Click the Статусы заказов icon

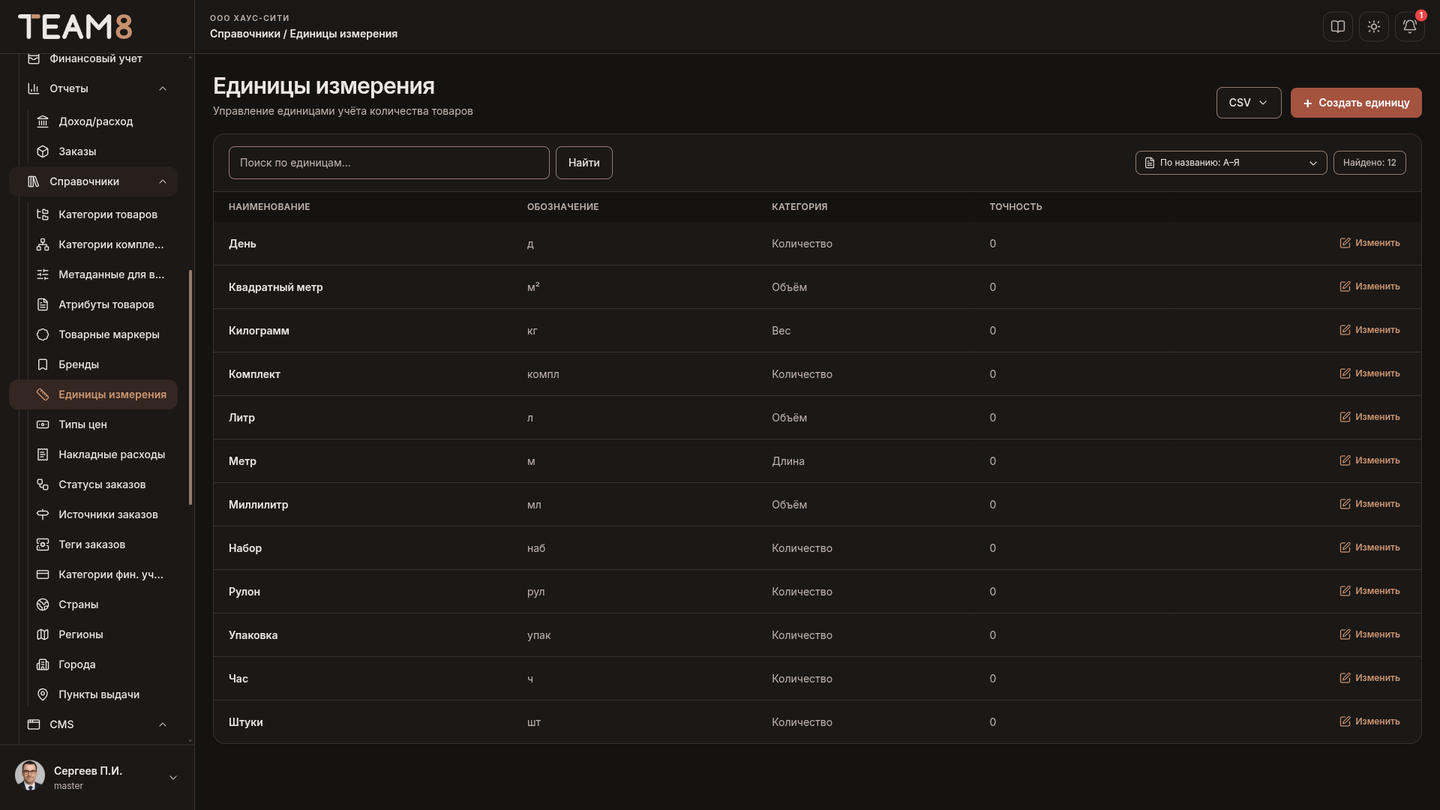click(43, 484)
